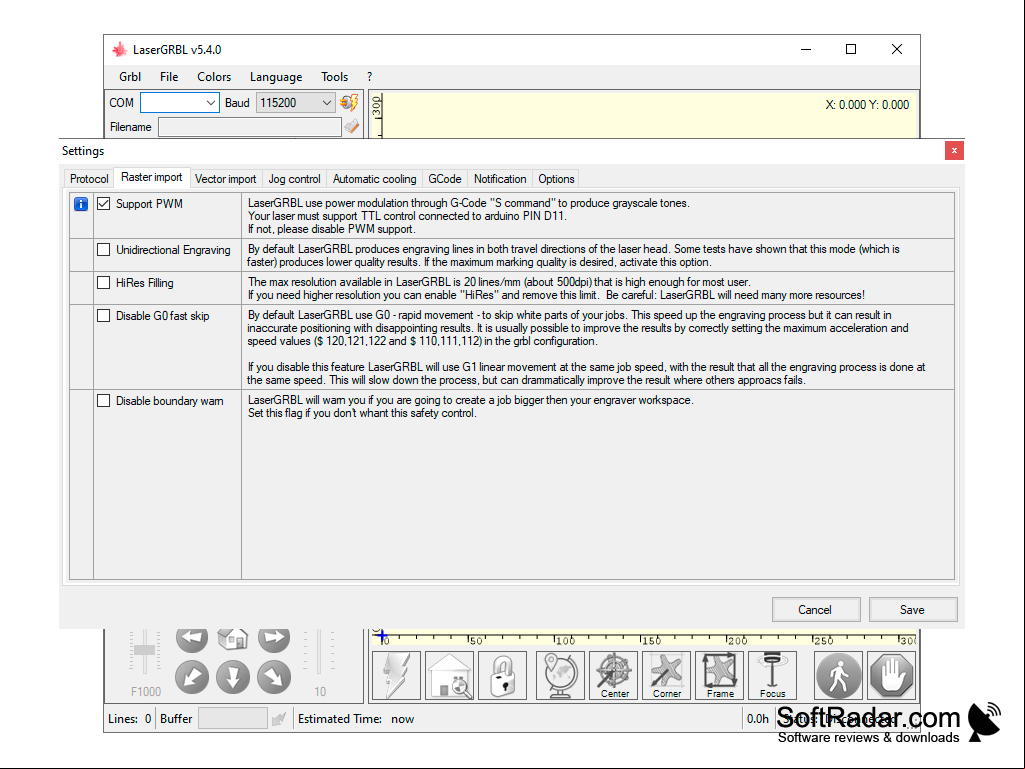The image size is (1025, 769).
Task: Open the Tools menu
Action: point(335,77)
